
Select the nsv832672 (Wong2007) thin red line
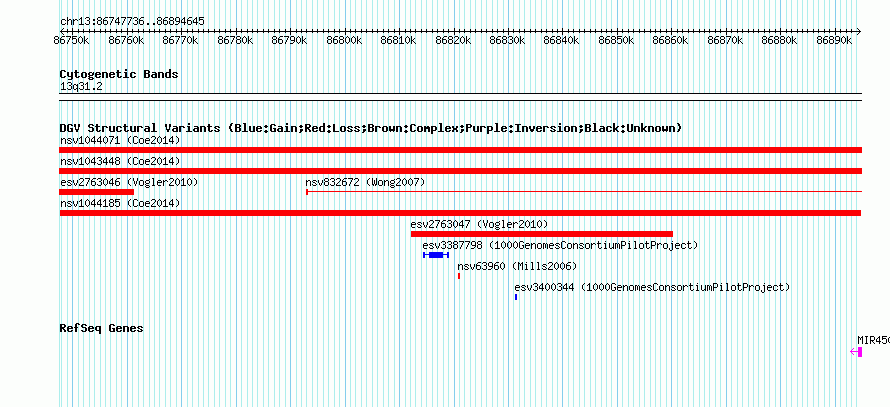(x=584, y=192)
